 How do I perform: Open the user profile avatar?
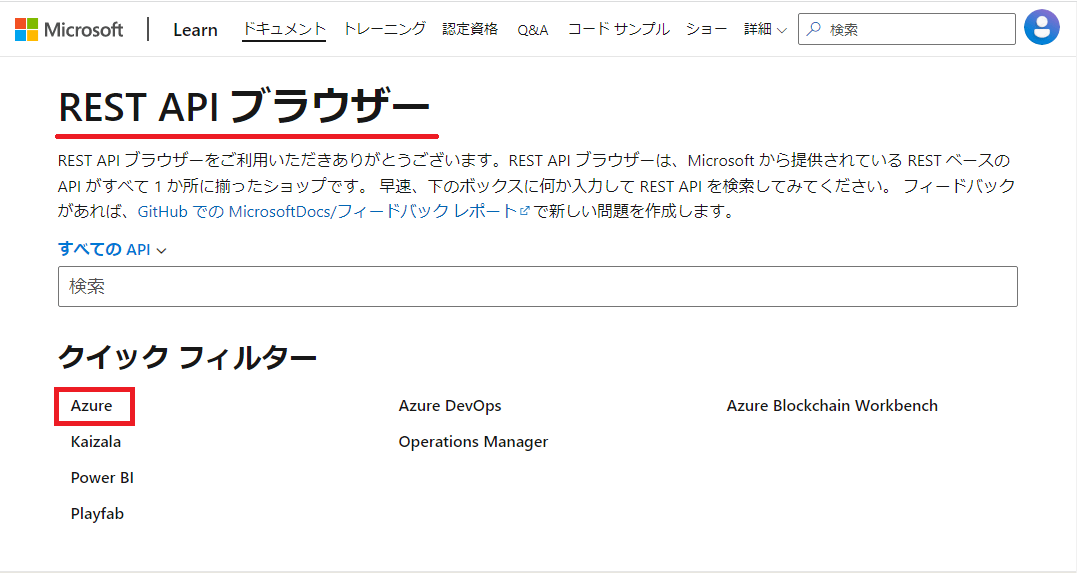(x=1041, y=27)
